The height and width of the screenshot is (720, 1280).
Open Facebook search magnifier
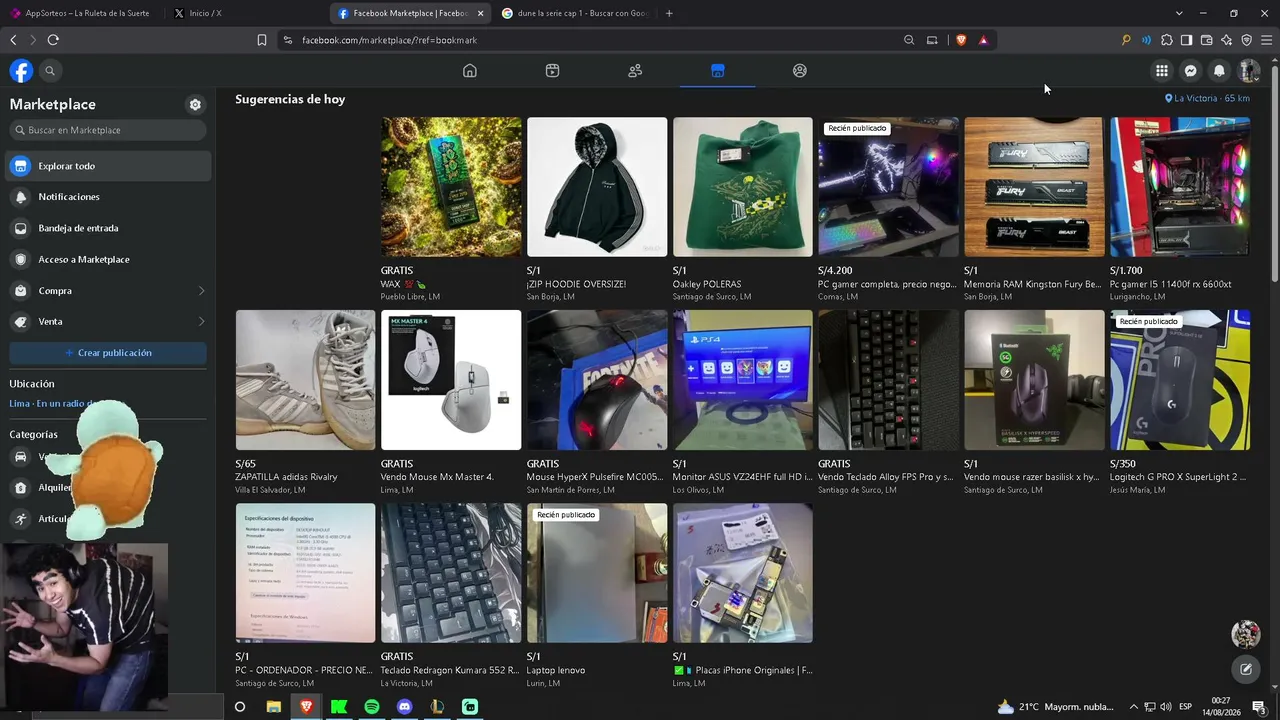(x=50, y=71)
